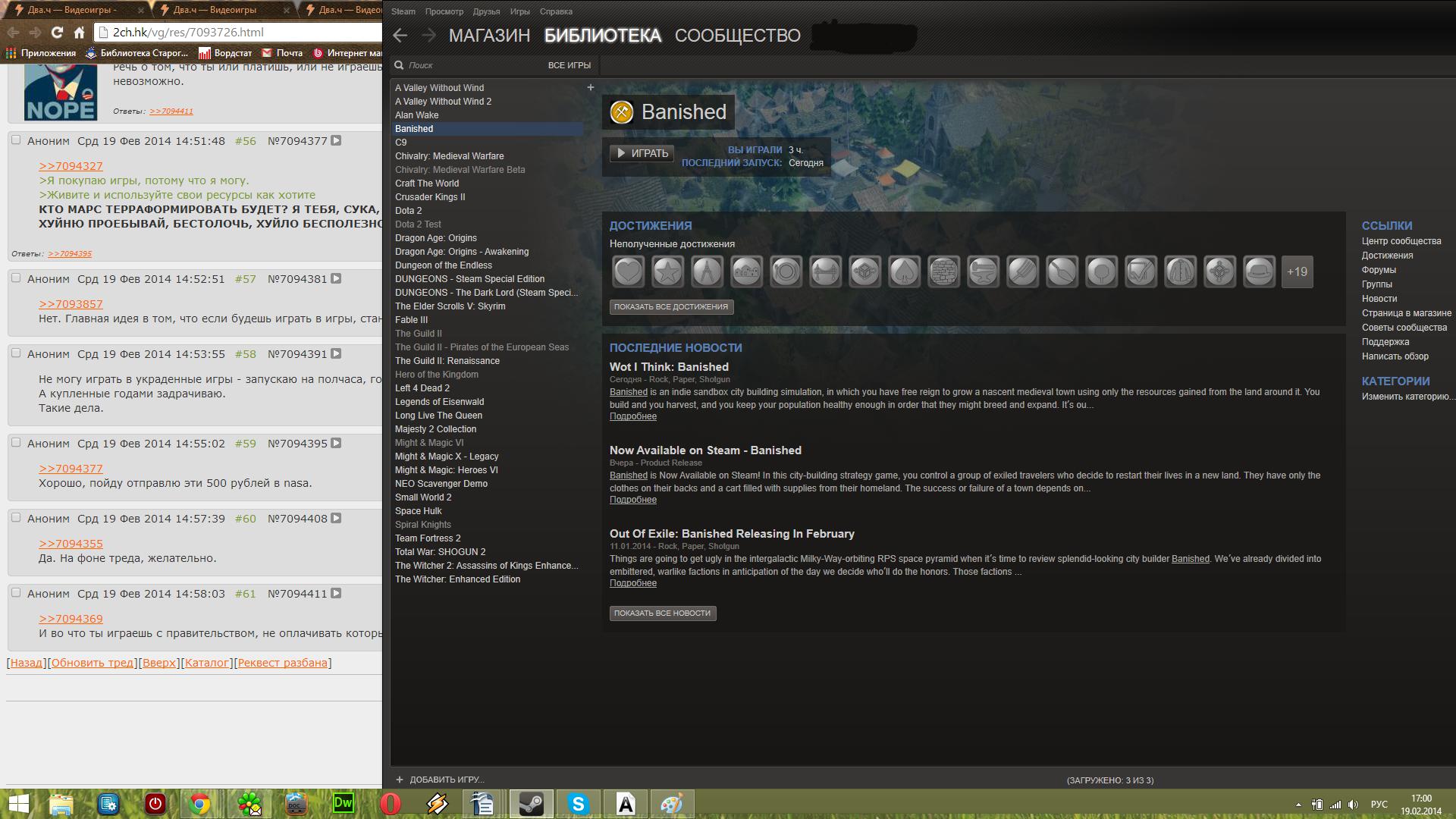Expand the +19 more achievements tile
The image size is (1456, 819).
coord(1297,272)
